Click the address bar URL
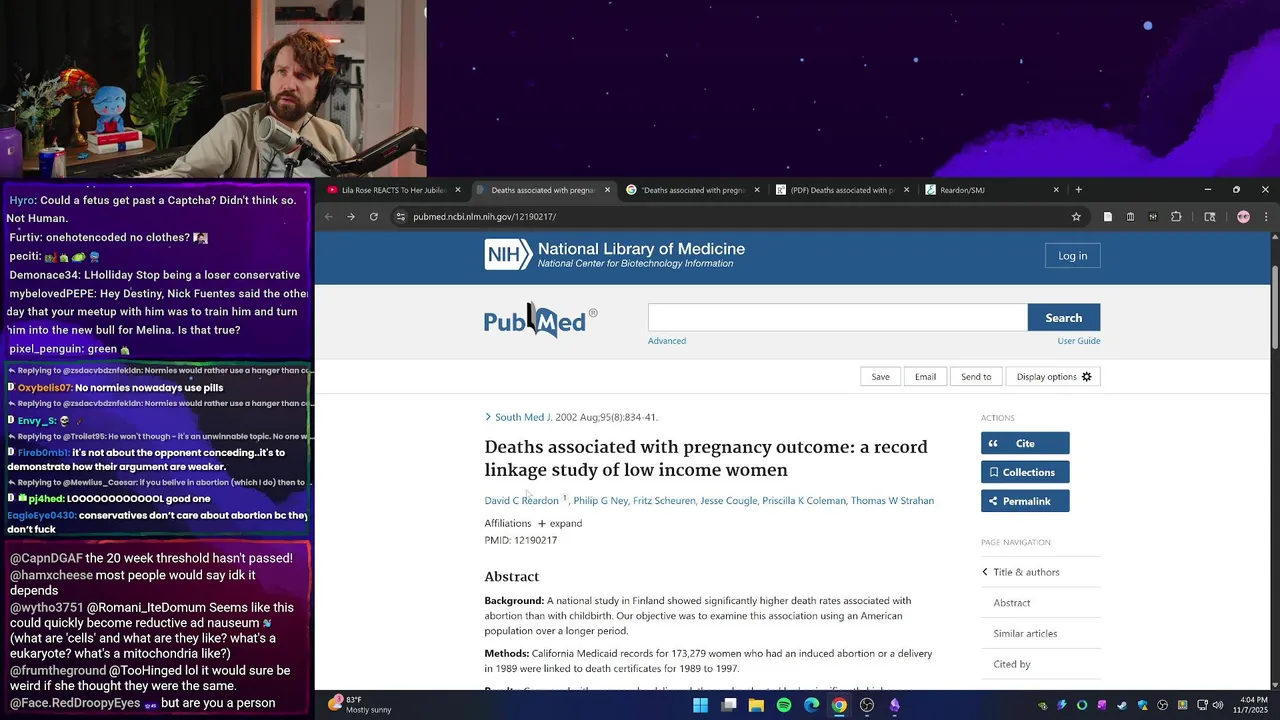This screenshot has width=1280, height=720. (x=485, y=216)
